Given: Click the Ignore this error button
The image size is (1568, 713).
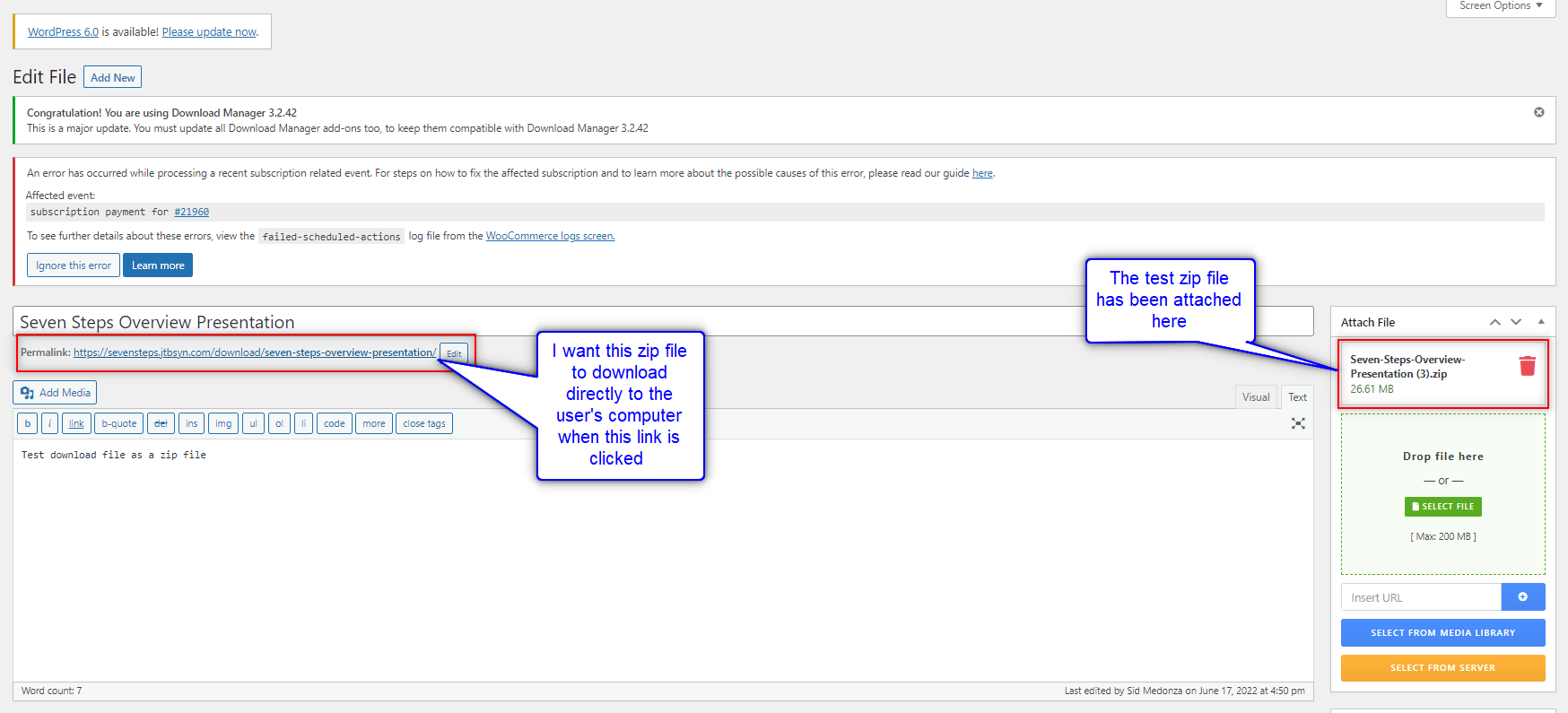Looking at the screenshot, I should tap(74, 265).
